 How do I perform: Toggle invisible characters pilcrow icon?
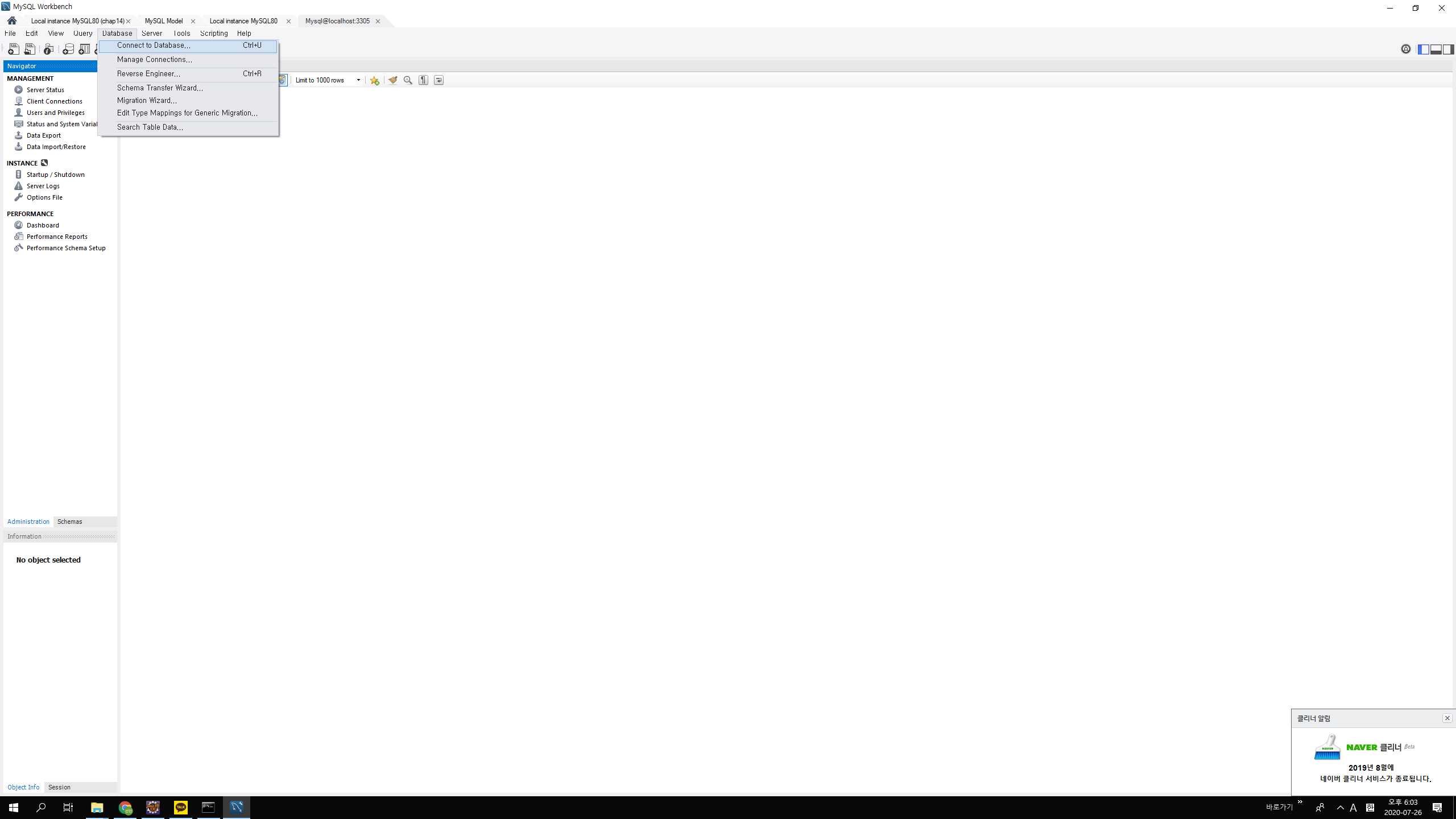click(x=423, y=80)
